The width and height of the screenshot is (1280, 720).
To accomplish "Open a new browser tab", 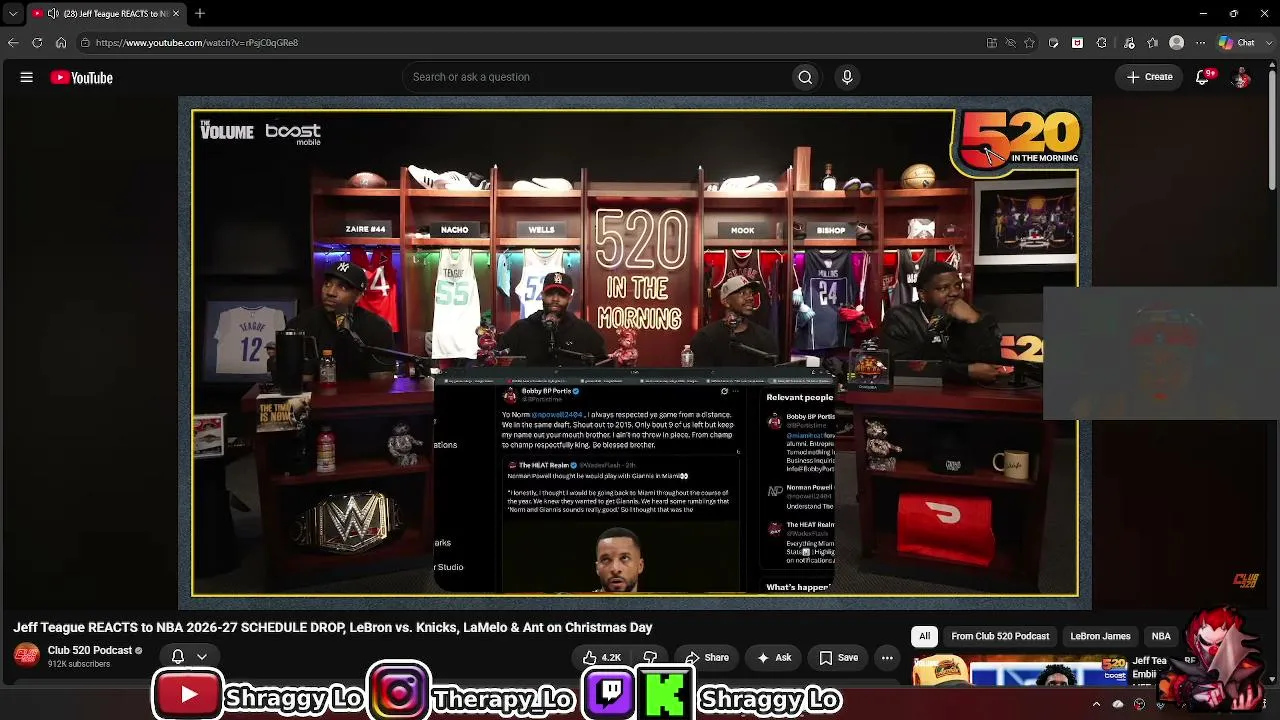I will point(200,14).
